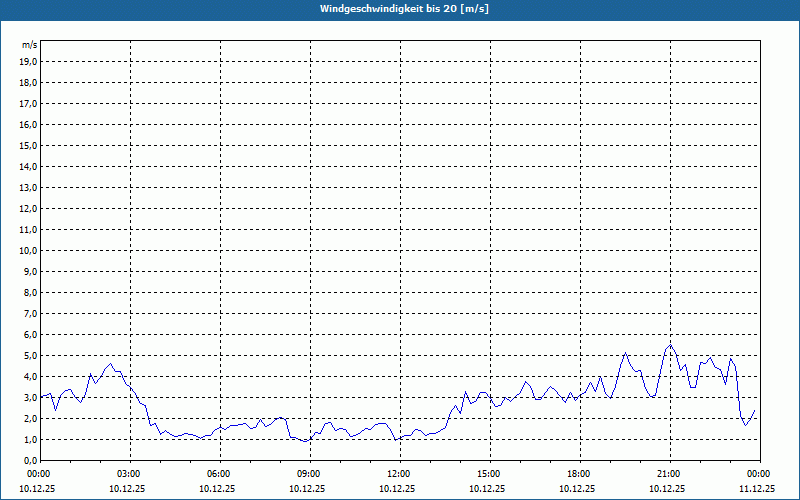Screen dimensions: 800x500
Task: Click the 21:00 time marker
Action: click(669, 474)
